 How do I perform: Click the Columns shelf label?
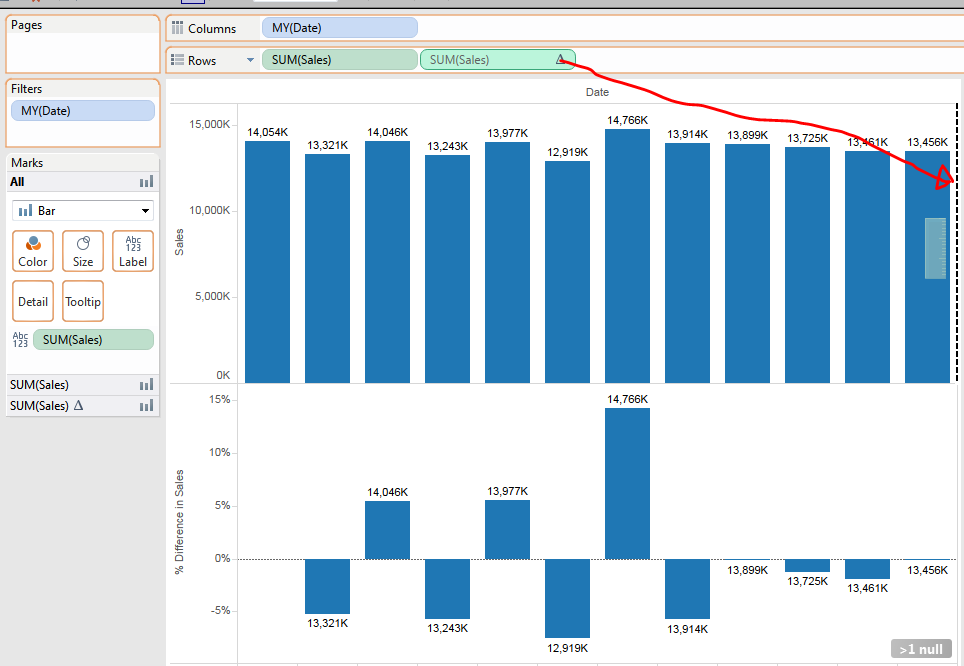point(211,28)
